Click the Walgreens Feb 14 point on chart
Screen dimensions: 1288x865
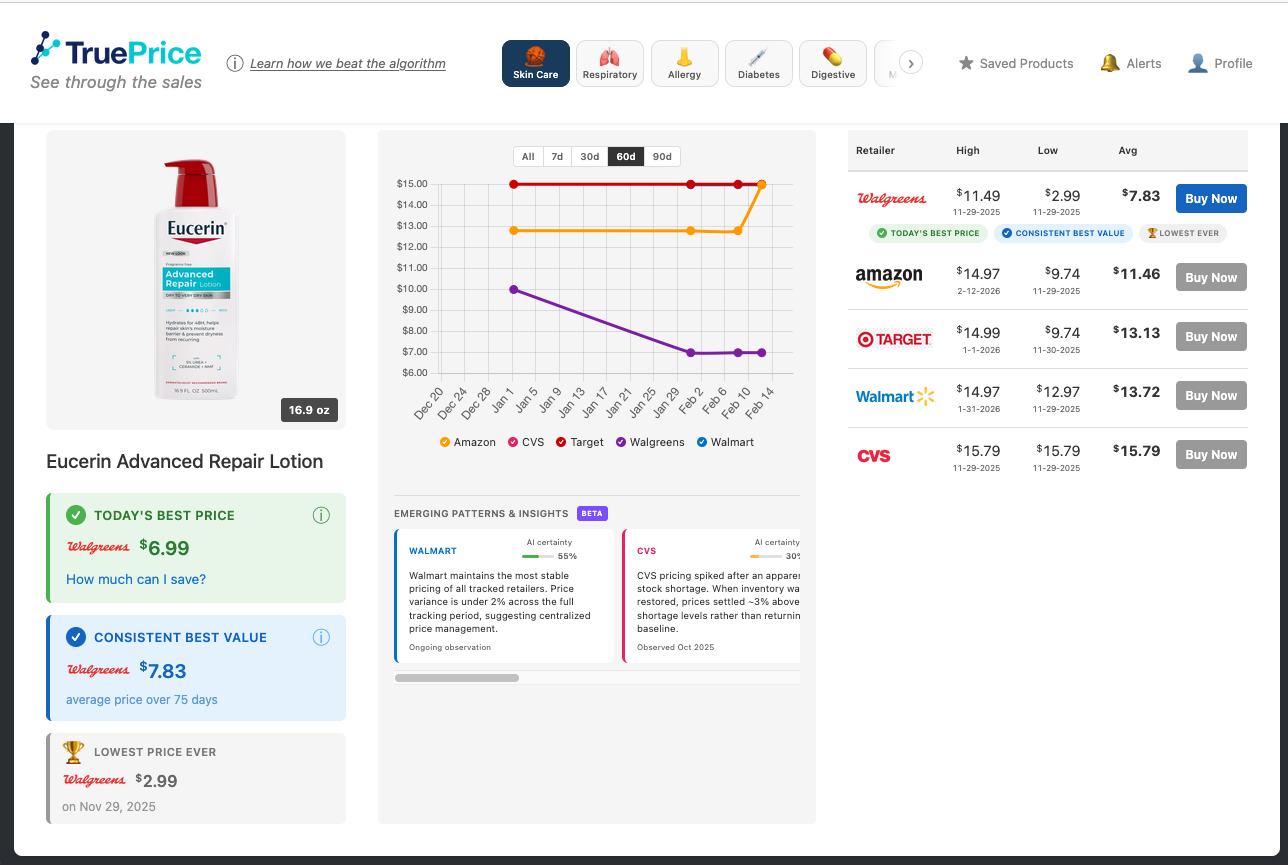[x=762, y=352]
